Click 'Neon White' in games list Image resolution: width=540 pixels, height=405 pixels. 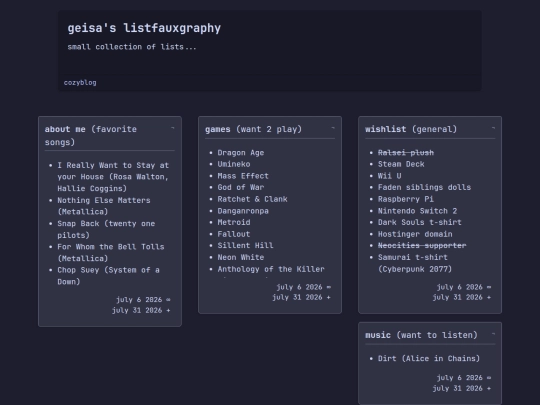pyautogui.click(x=241, y=257)
